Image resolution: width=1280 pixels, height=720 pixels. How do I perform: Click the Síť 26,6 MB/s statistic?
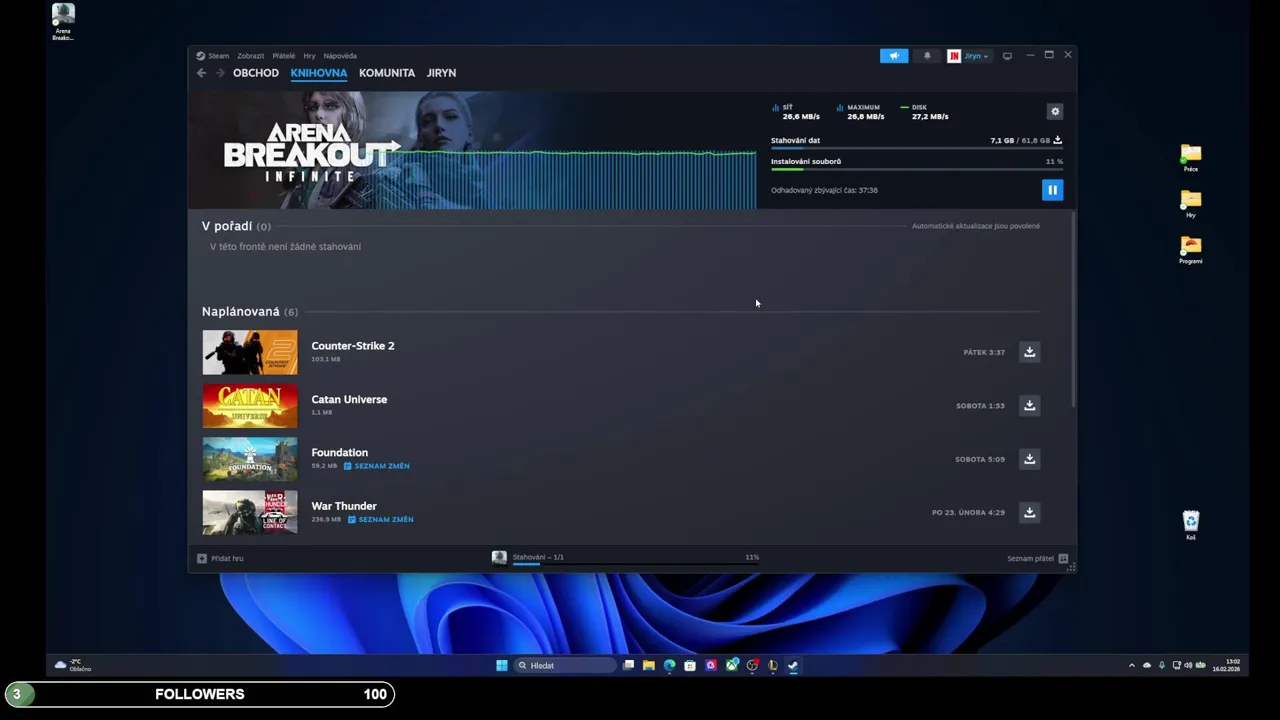pos(796,112)
